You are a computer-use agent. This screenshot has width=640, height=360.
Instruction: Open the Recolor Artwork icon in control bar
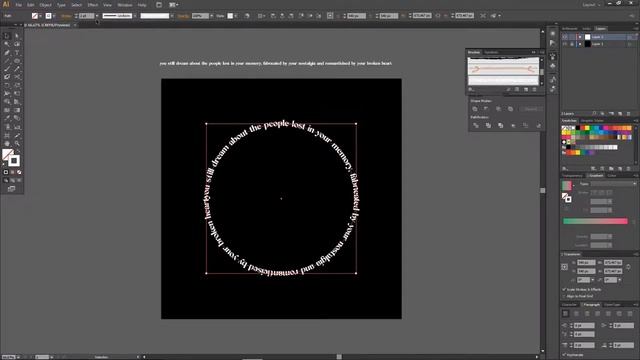[247, 16]
